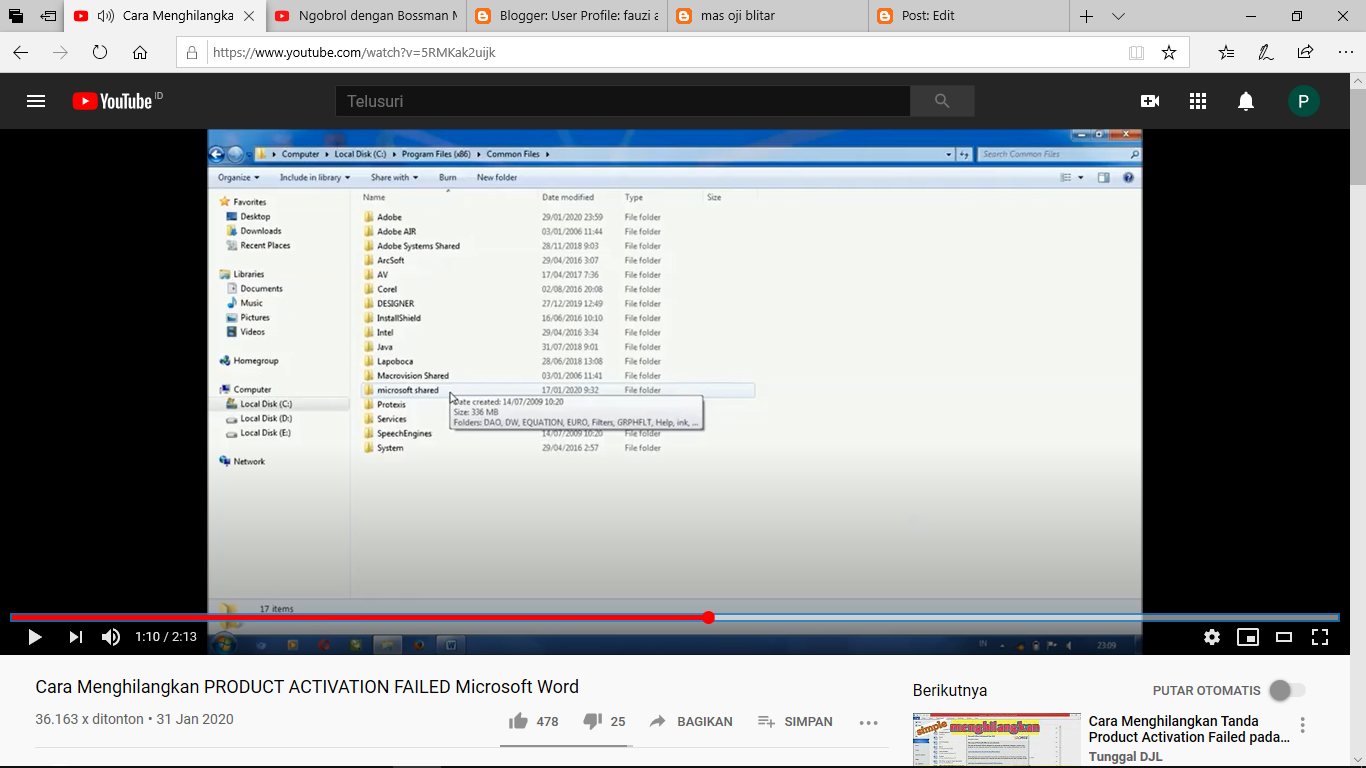1366x768 pixels.
Task: Enter full screen mode
Action: click(x=1320, y=637)
